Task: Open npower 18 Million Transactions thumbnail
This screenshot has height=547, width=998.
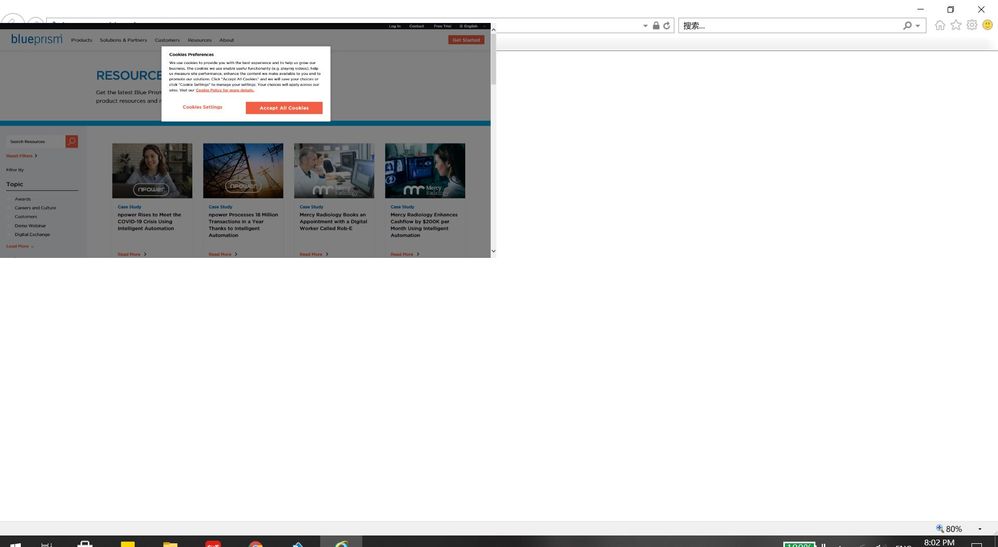Action: click(243, 171)
